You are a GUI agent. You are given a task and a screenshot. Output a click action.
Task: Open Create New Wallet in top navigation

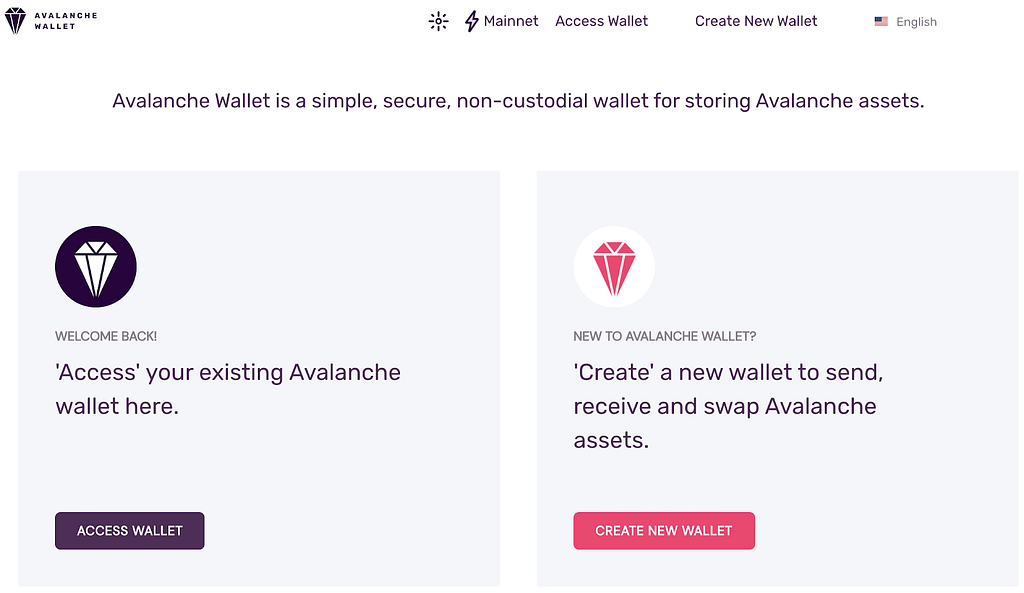[x=756, y=22]
